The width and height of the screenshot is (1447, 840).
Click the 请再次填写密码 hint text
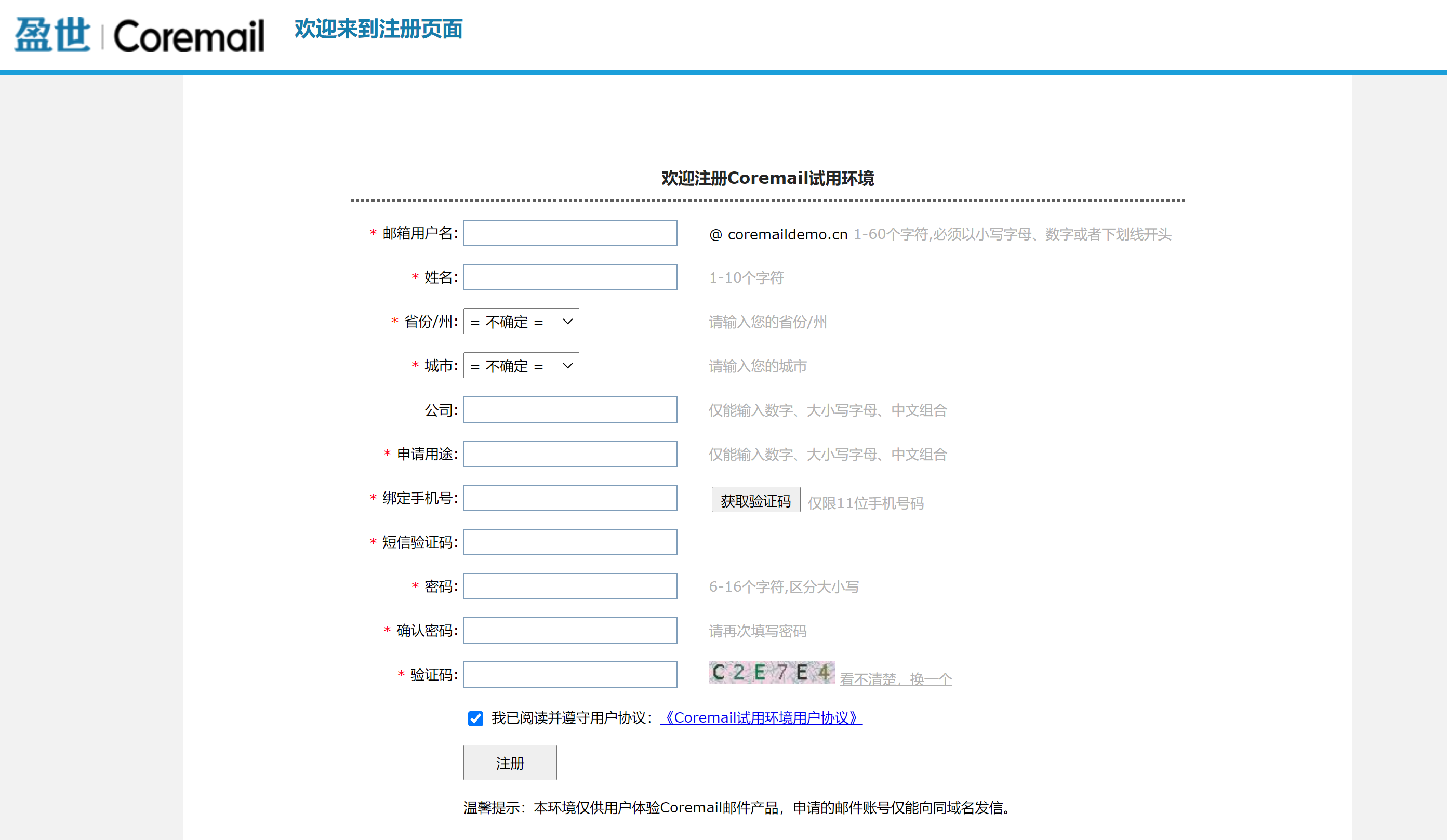click(758, 632)
